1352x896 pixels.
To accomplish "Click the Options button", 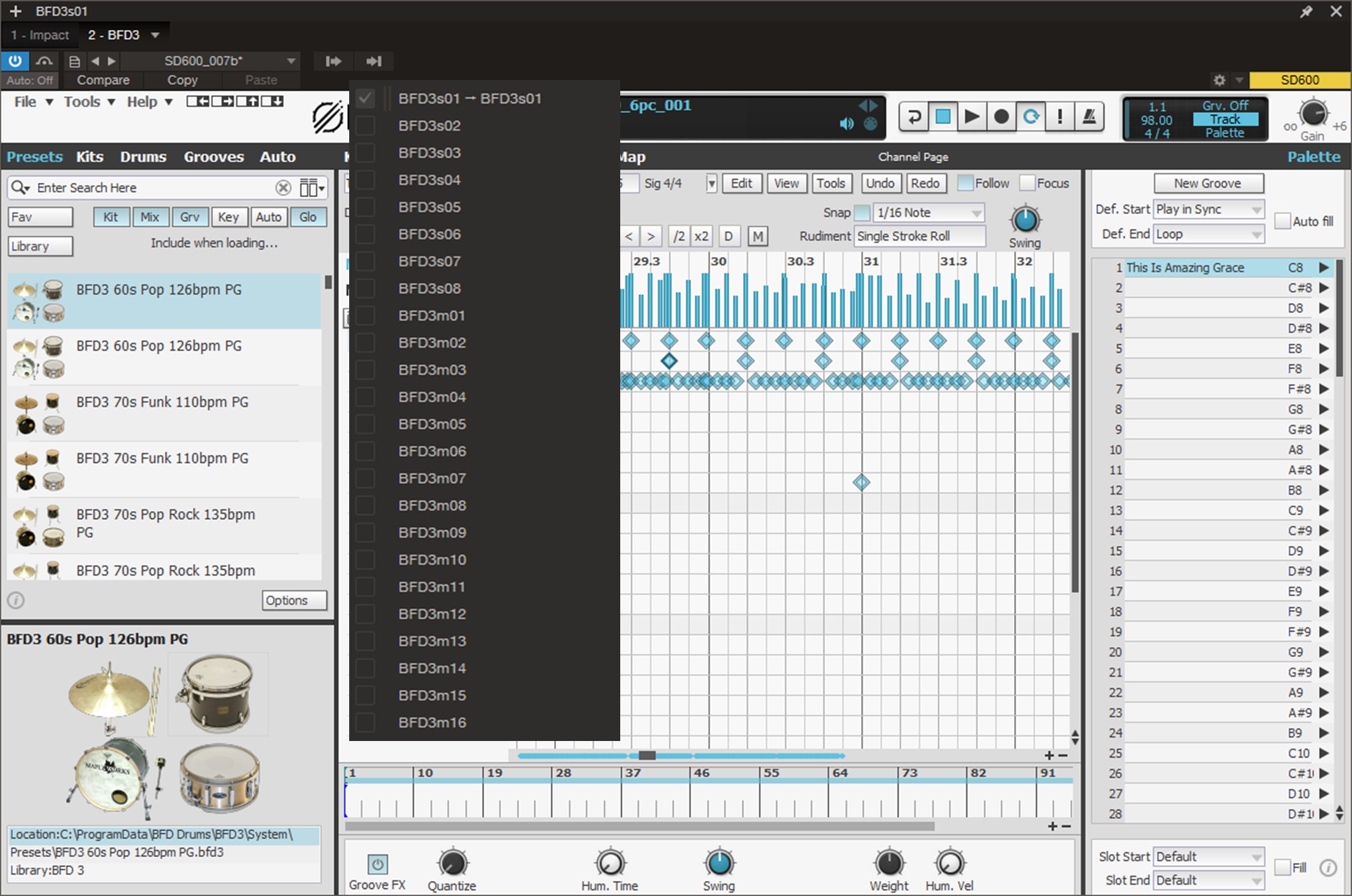I will coord(294,600).
